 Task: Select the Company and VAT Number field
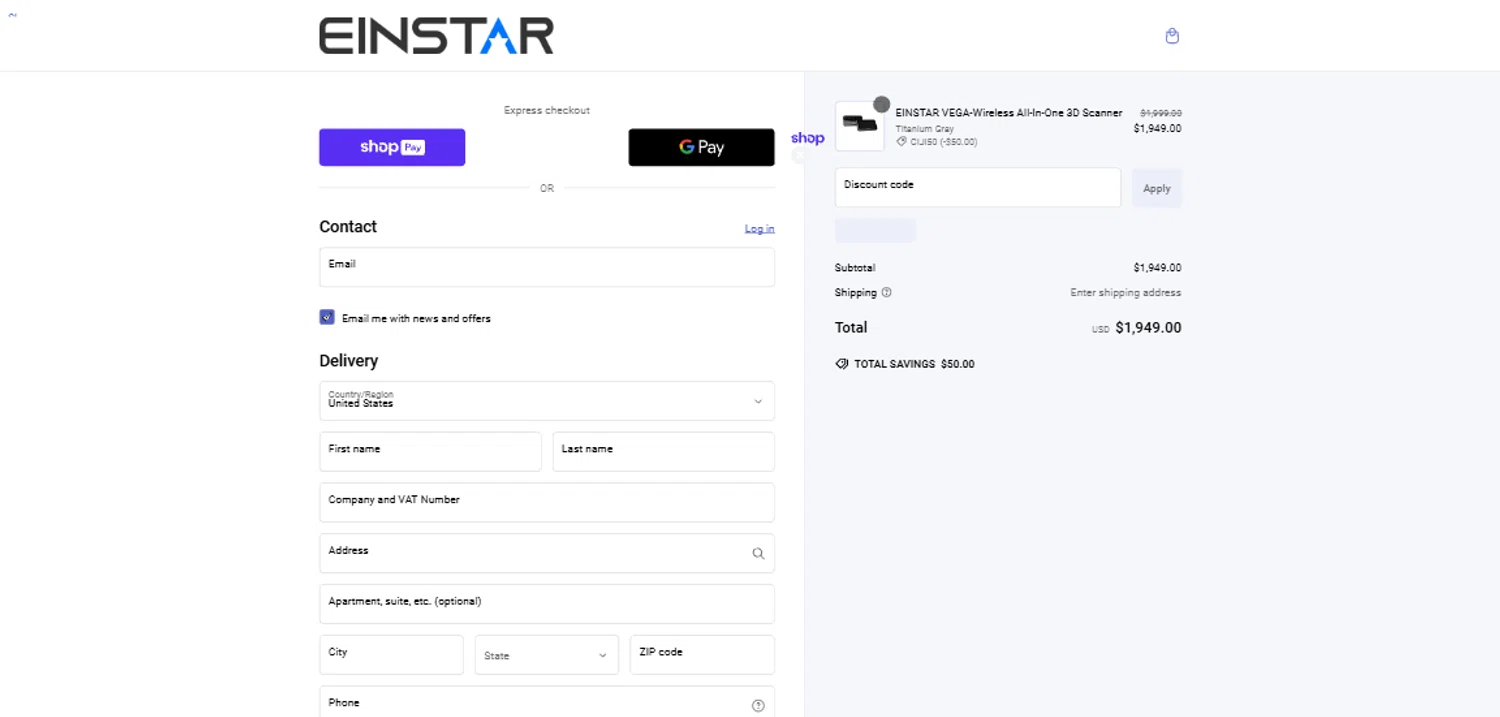[x=547, y=502]
